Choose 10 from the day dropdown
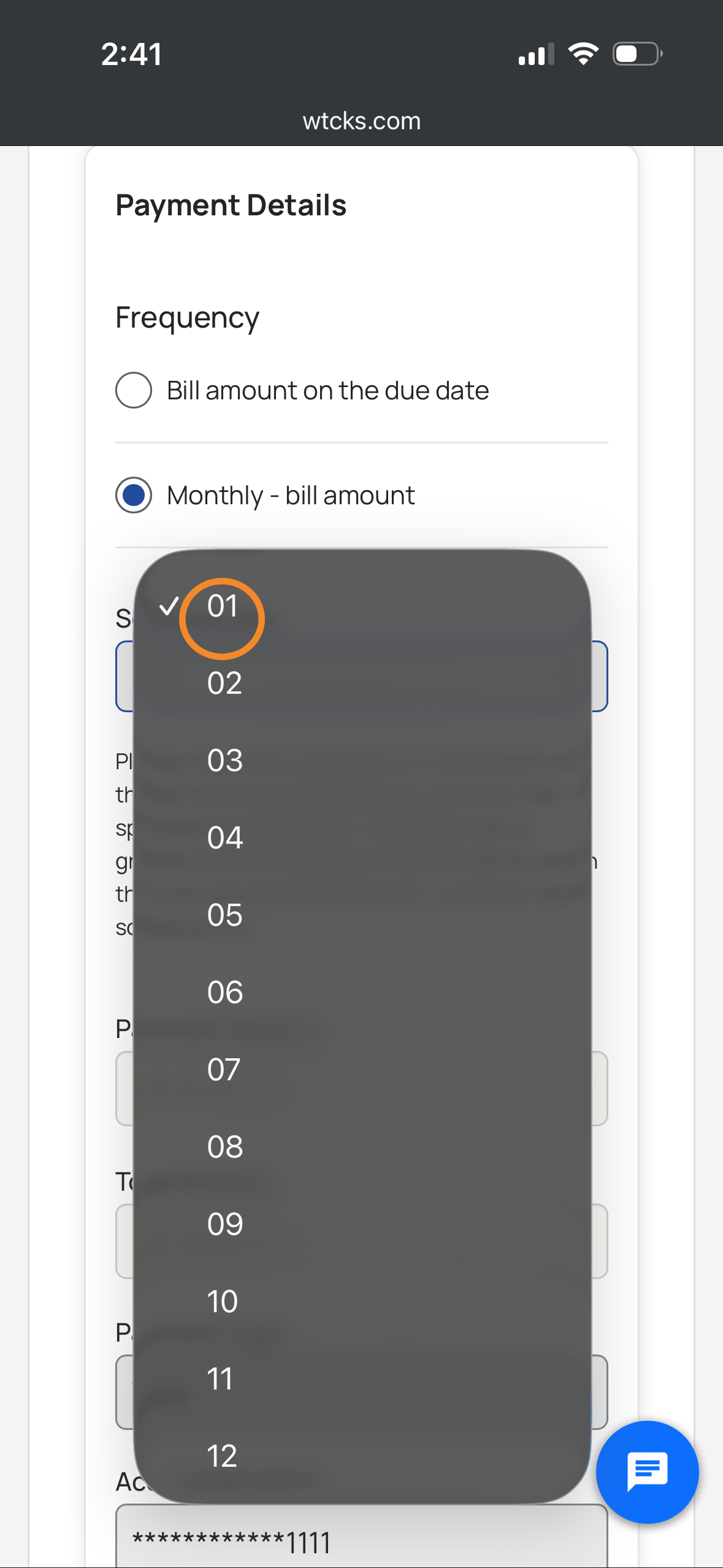The width and height of the screenshot is (723, 1568). point(222,1302)
